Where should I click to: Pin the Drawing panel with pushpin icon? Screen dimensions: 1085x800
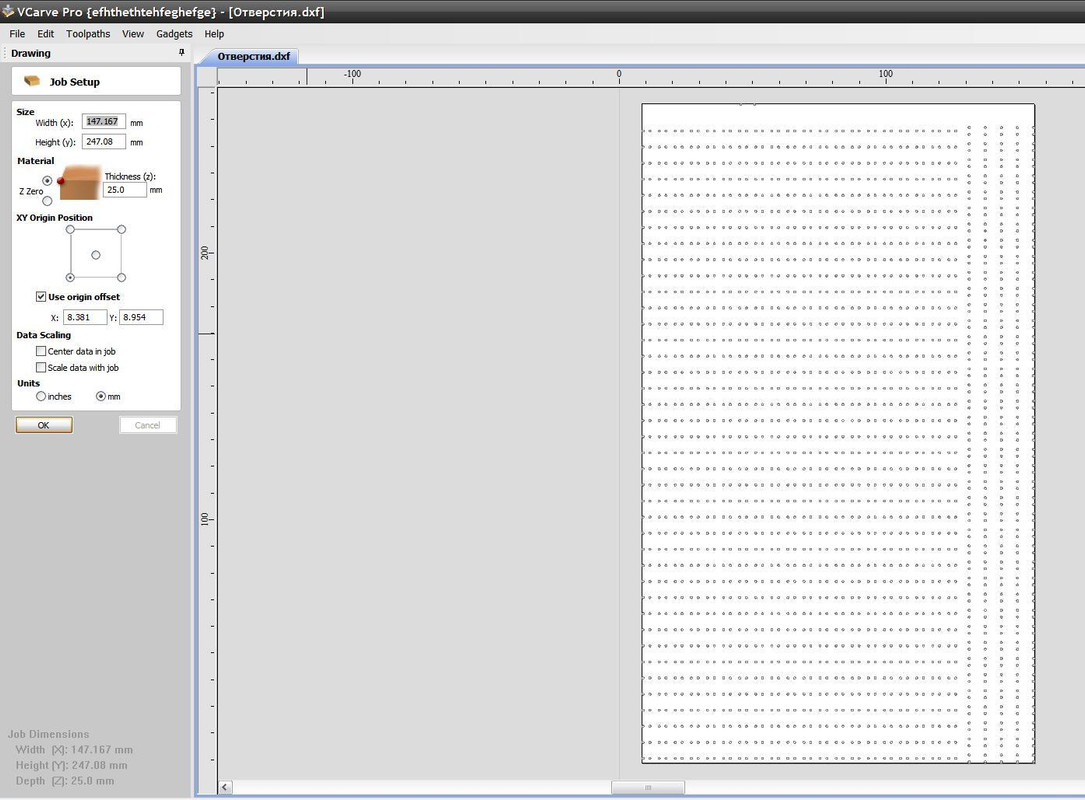pos(181,53)
